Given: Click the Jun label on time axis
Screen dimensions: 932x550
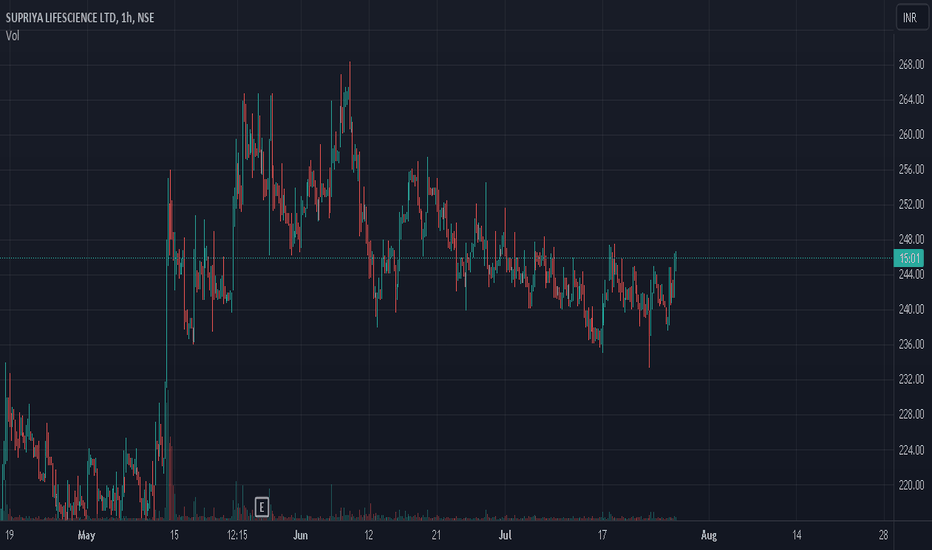Looking at the screenshot, I should click(x=300, y=535).
